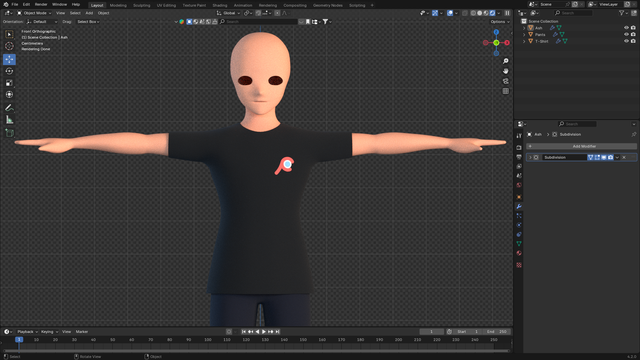Play the animation in timeline
The image size is (640, 360).
click(264, 332)
